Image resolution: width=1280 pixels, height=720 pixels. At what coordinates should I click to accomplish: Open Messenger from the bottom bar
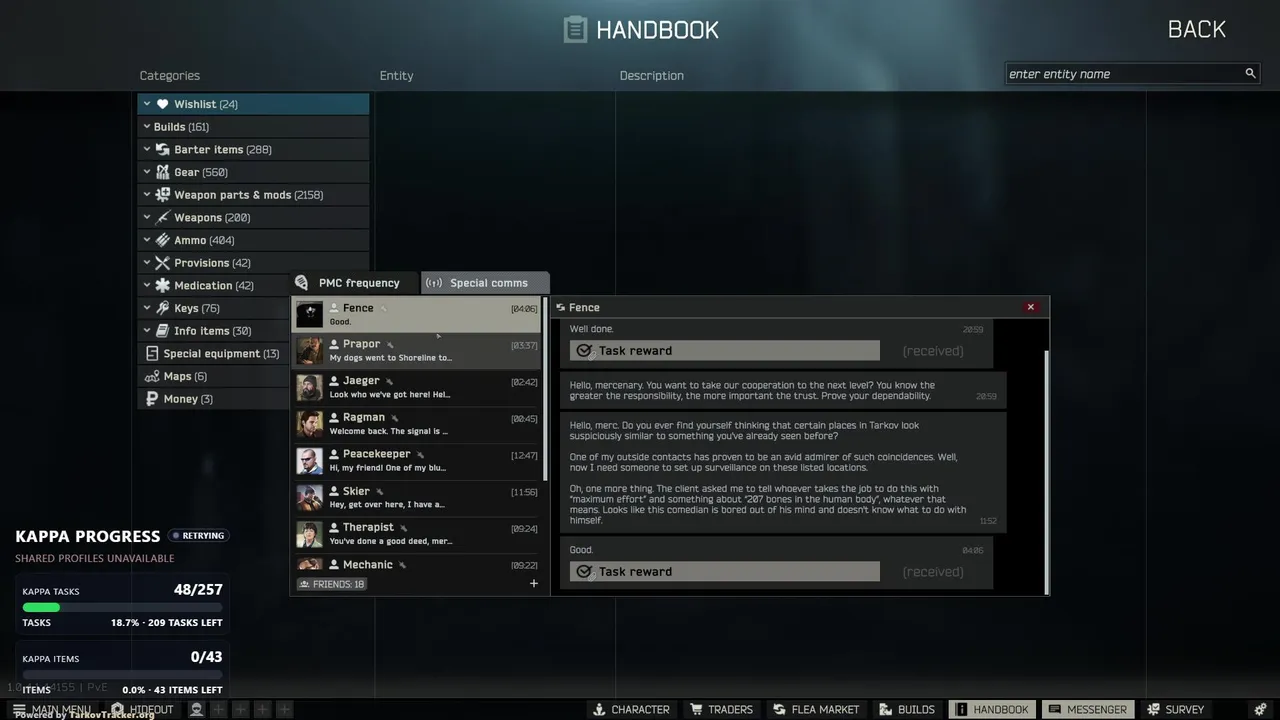pyautogui.click(x=1088, y=709)
